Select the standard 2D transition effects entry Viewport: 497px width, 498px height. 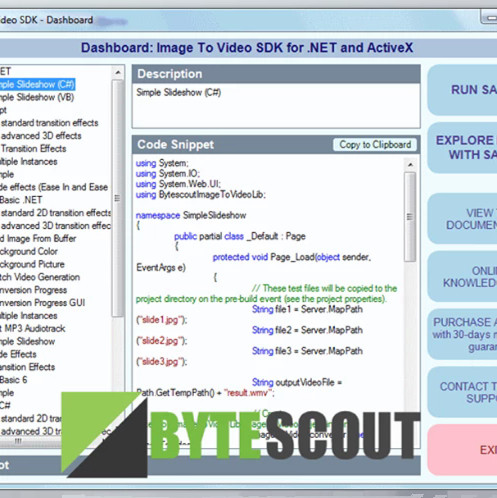click(55, 213)
